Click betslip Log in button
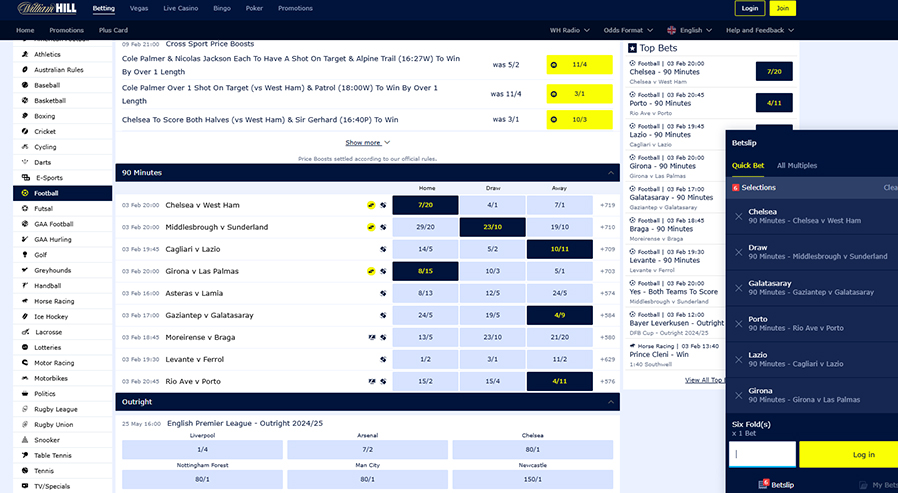898x493 pixels. pos(849,455)
